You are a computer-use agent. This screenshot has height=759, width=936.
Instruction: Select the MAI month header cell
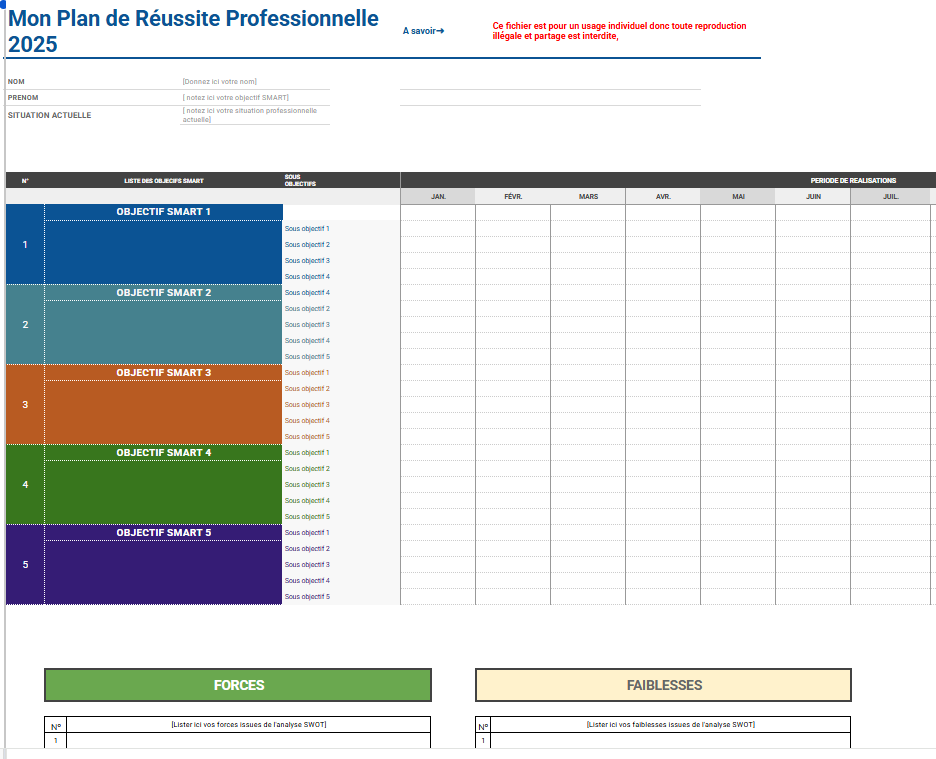pos(737,196)
